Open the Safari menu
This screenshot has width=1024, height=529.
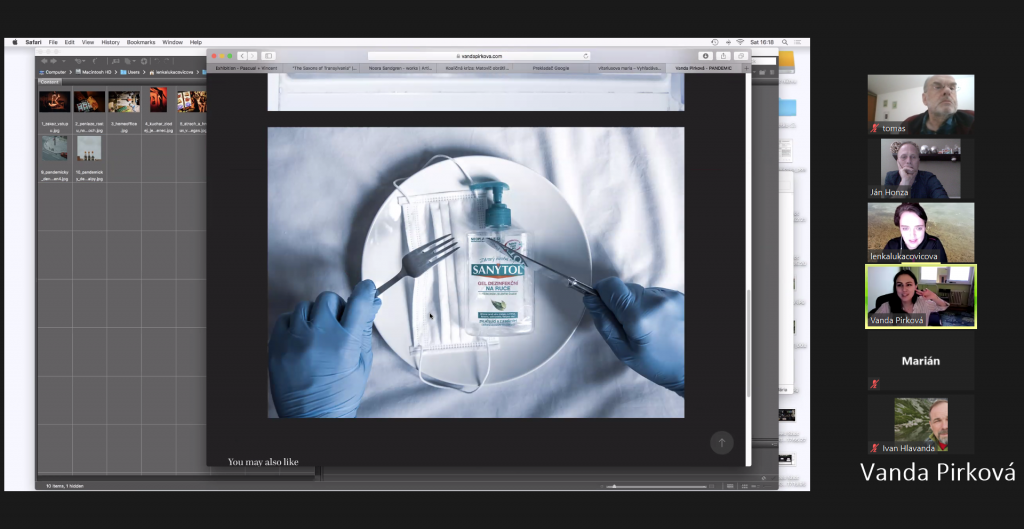pos(33,42)
